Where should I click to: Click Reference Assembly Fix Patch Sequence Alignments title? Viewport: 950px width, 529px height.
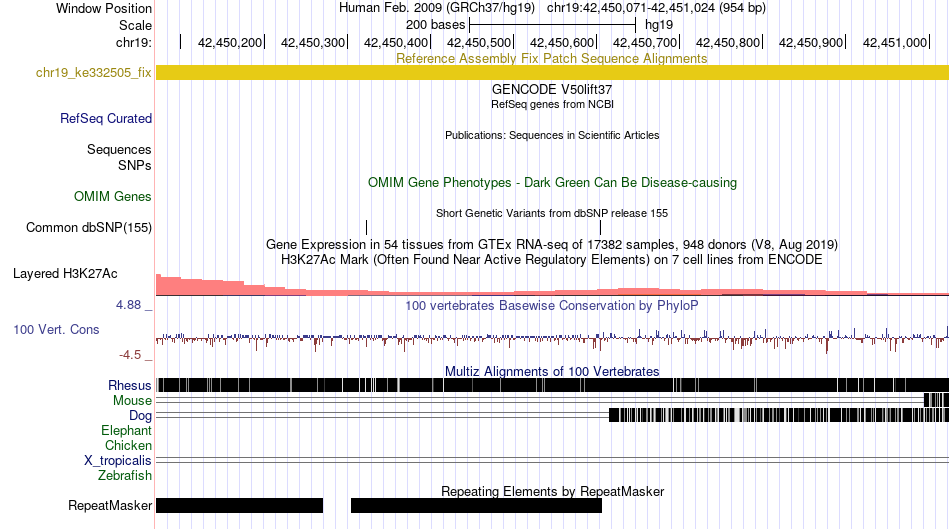552,59
